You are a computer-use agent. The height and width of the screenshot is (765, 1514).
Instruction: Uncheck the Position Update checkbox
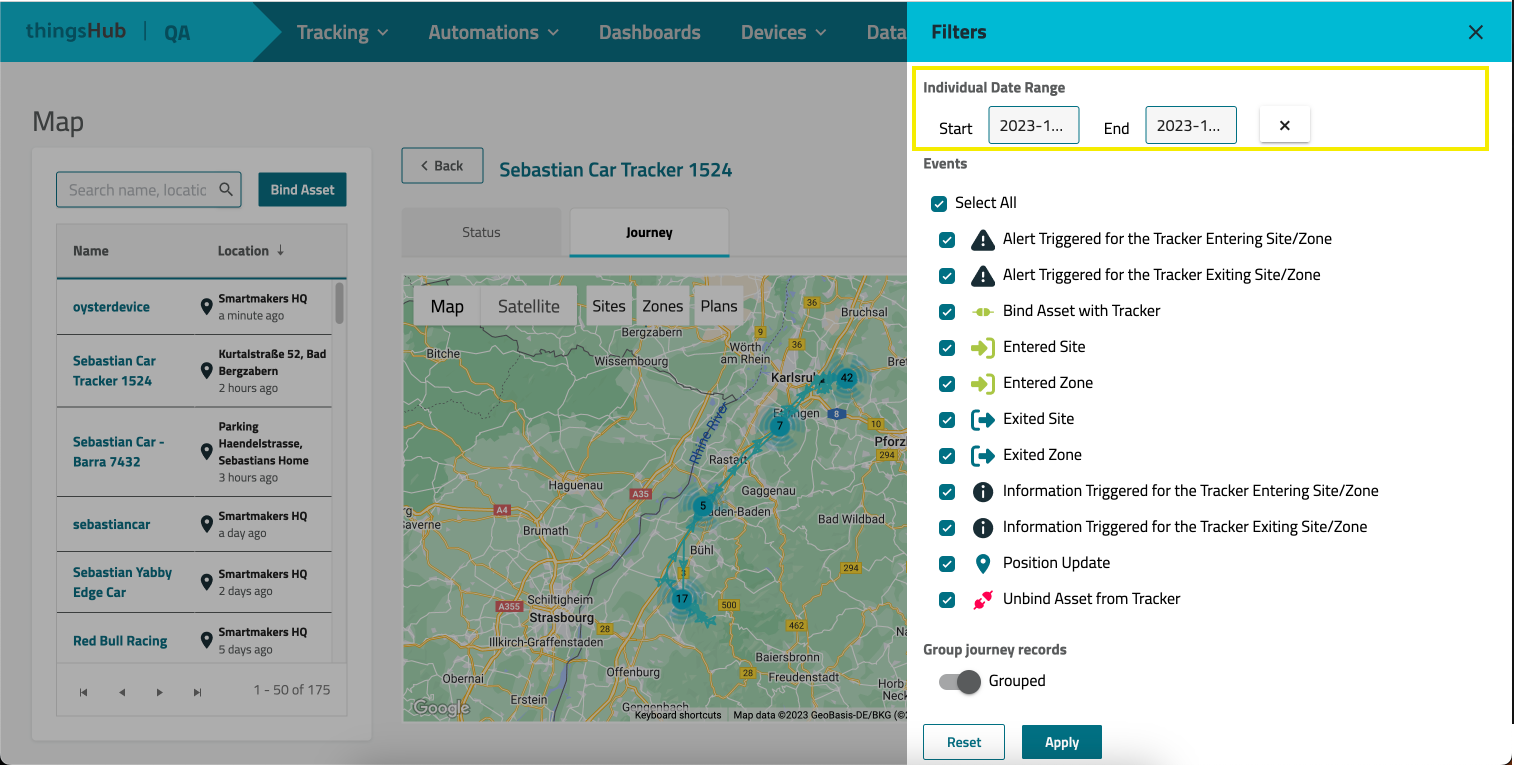(x=947, y=563)
